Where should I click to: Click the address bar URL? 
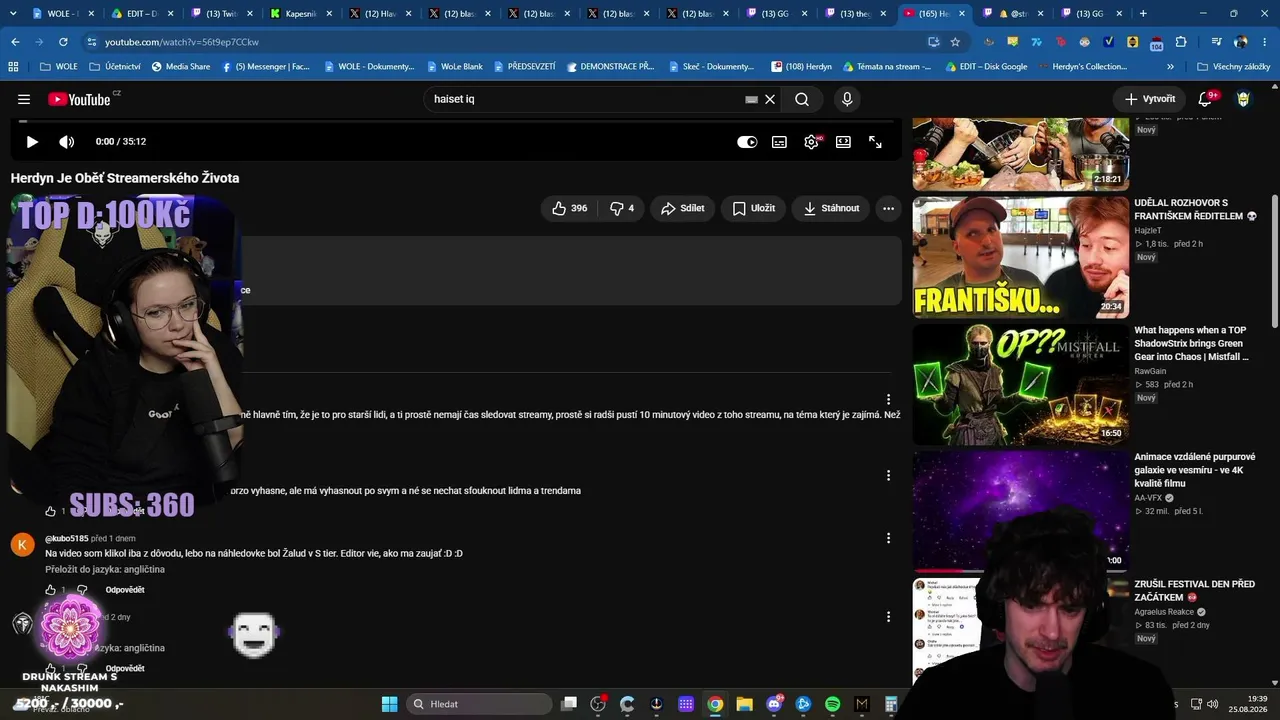click(182, 42)
